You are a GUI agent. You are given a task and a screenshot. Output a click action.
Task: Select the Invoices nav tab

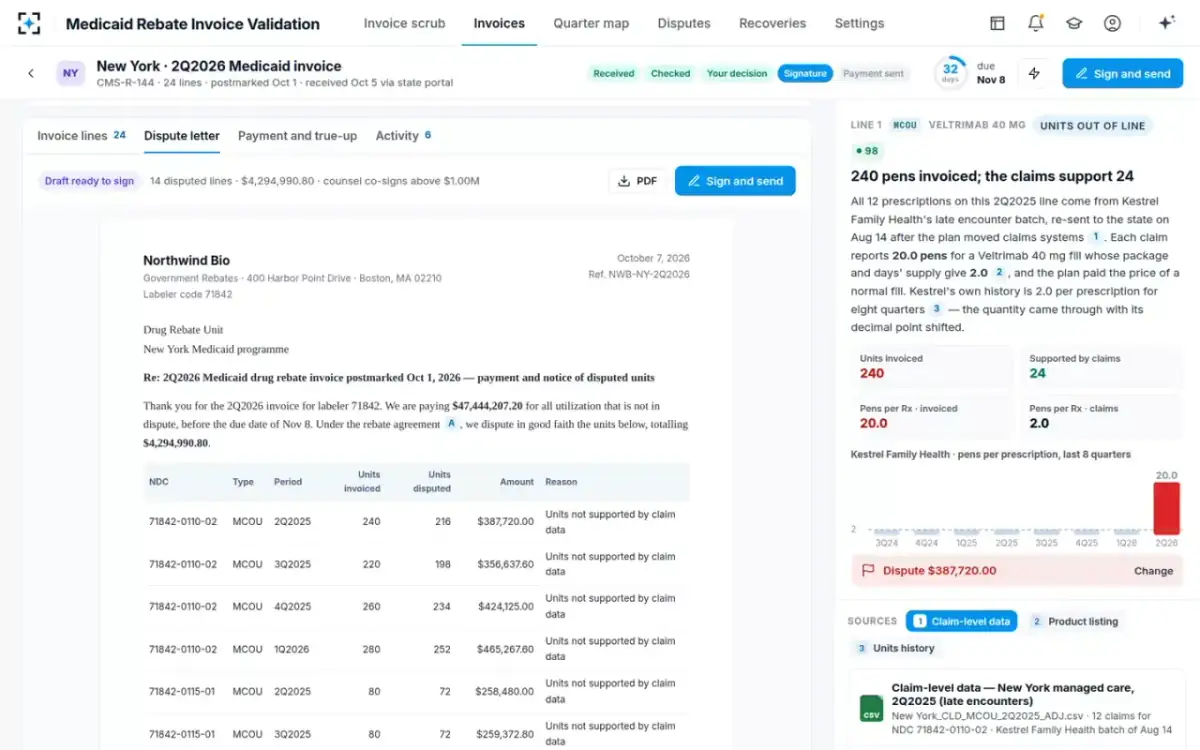pyautogui.click(x=499, y=23)
